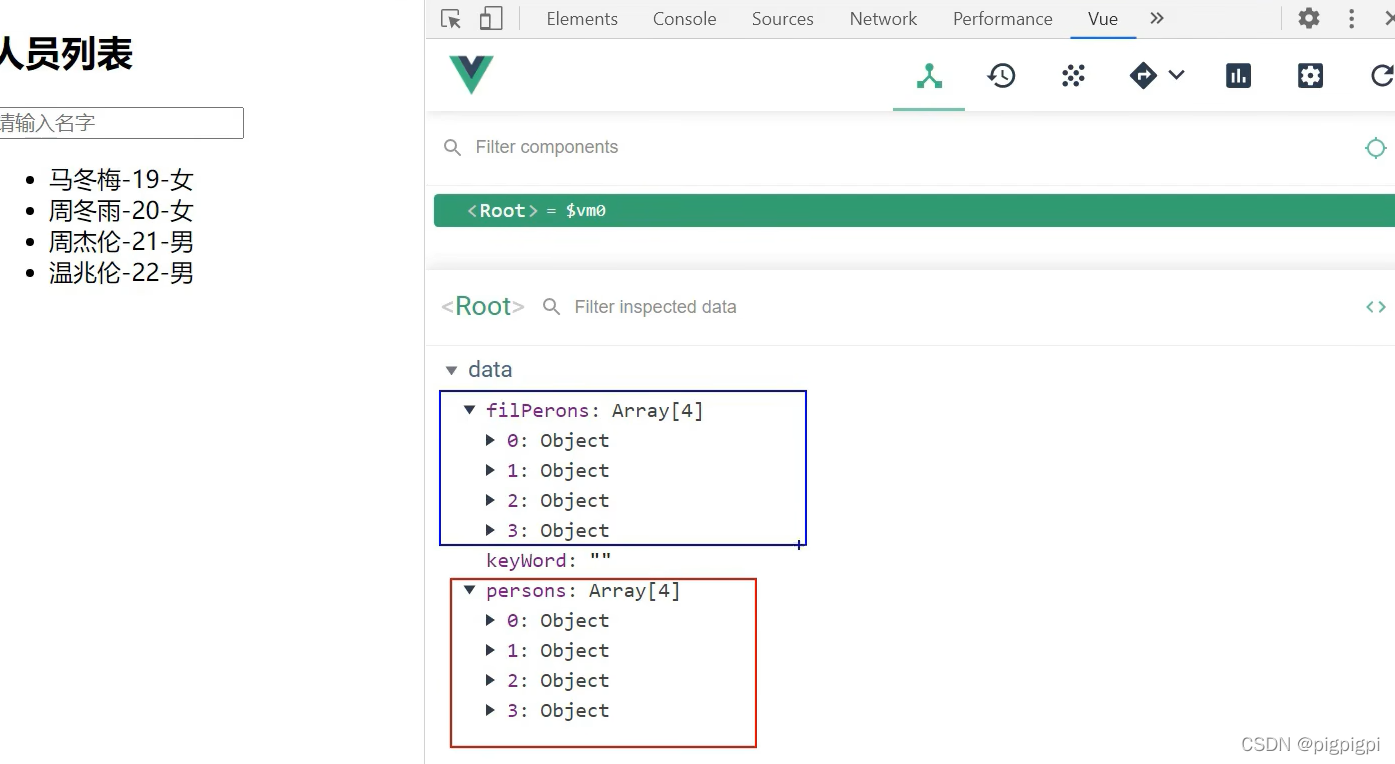Expand persons item 1 Object

coord(490,650)
